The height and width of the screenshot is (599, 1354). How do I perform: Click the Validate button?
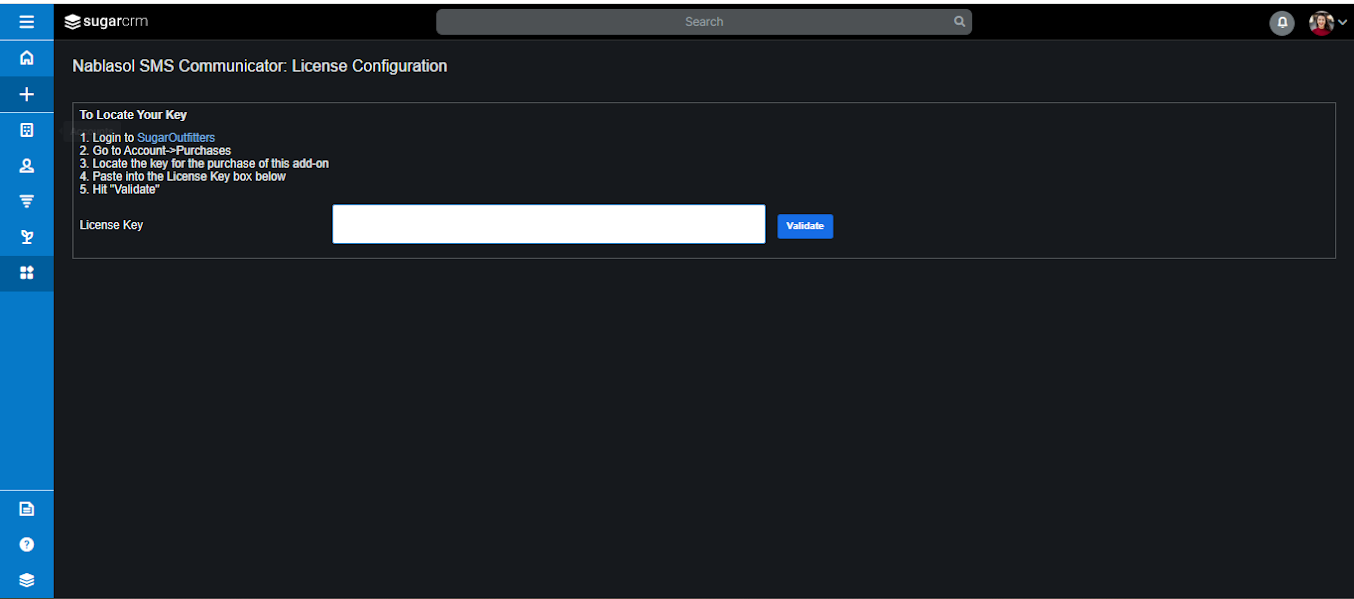click(x=805, y=226)
